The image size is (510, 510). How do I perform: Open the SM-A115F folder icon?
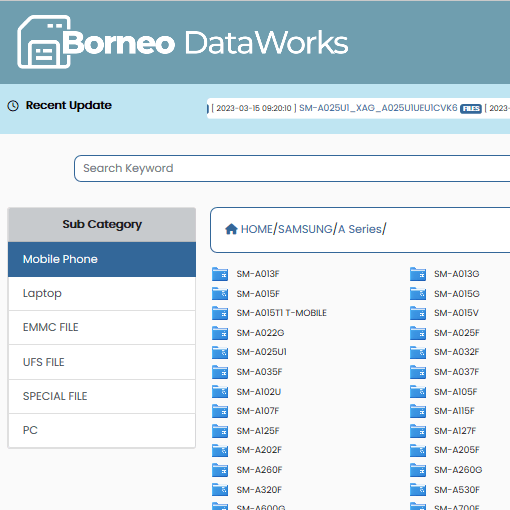pyautogui.click(x=418, y=411)
